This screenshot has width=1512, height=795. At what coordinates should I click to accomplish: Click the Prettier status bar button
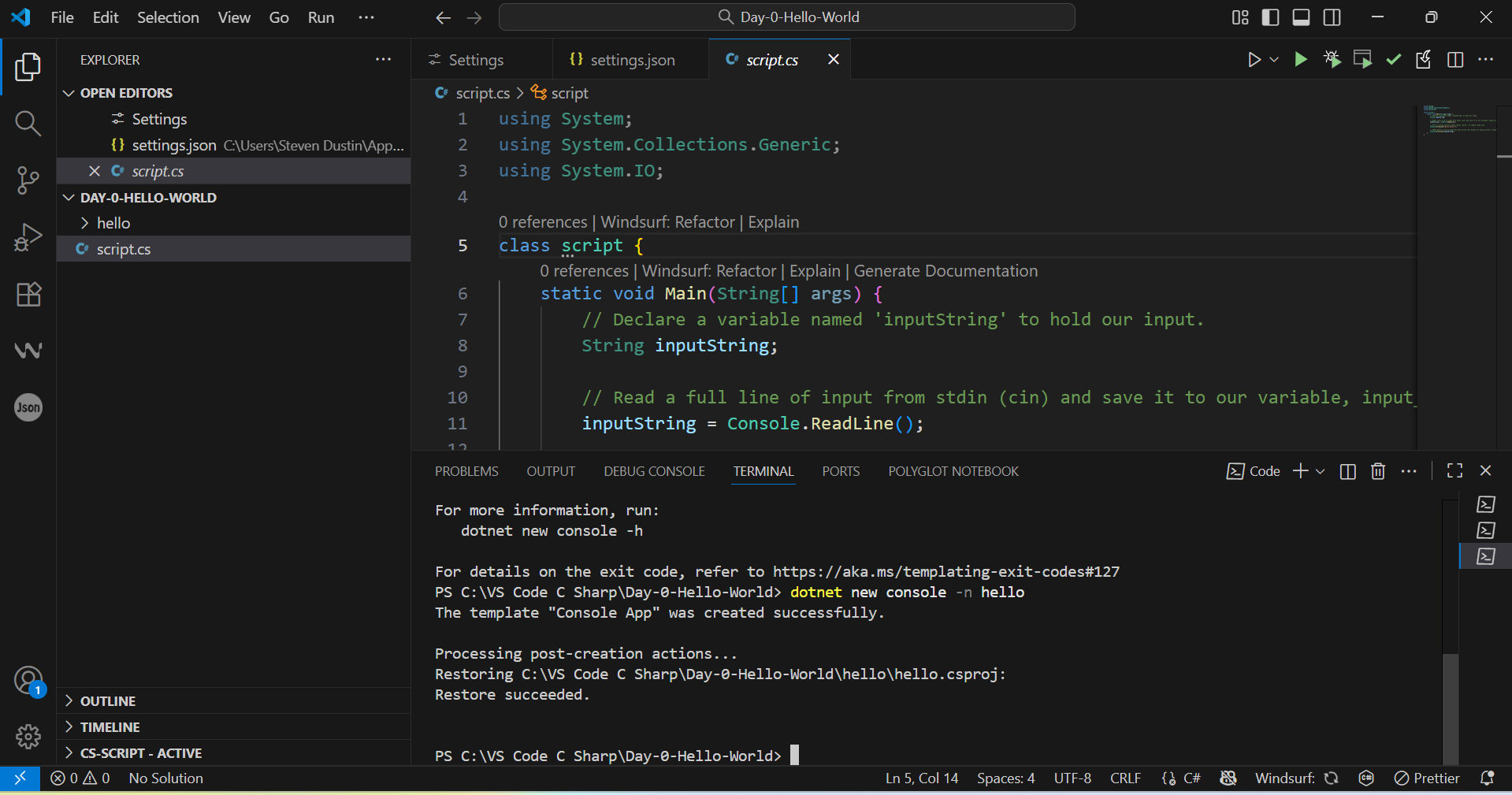point(1427,778)
